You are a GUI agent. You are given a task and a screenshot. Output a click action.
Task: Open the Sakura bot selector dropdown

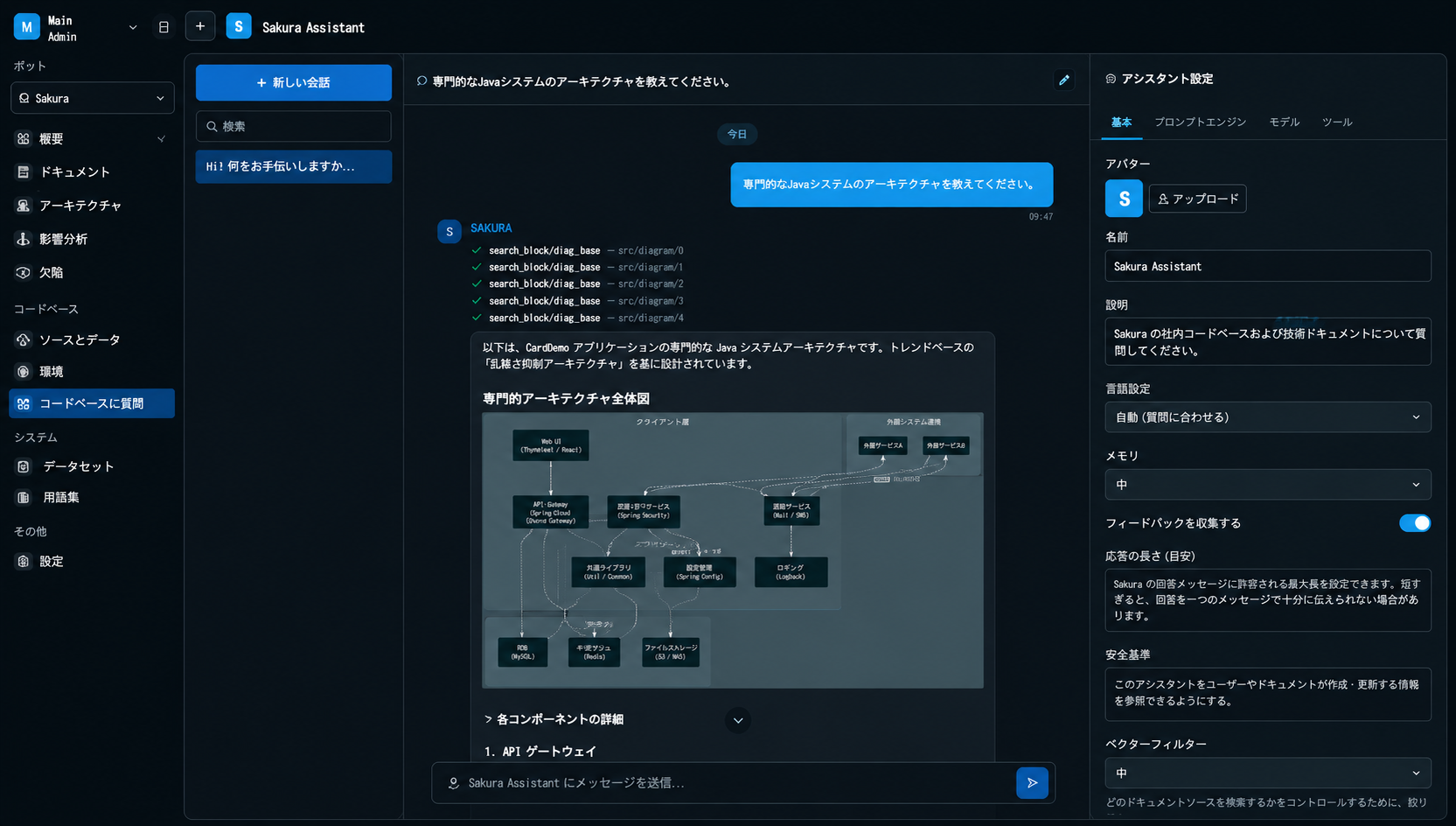coord(93,98)
